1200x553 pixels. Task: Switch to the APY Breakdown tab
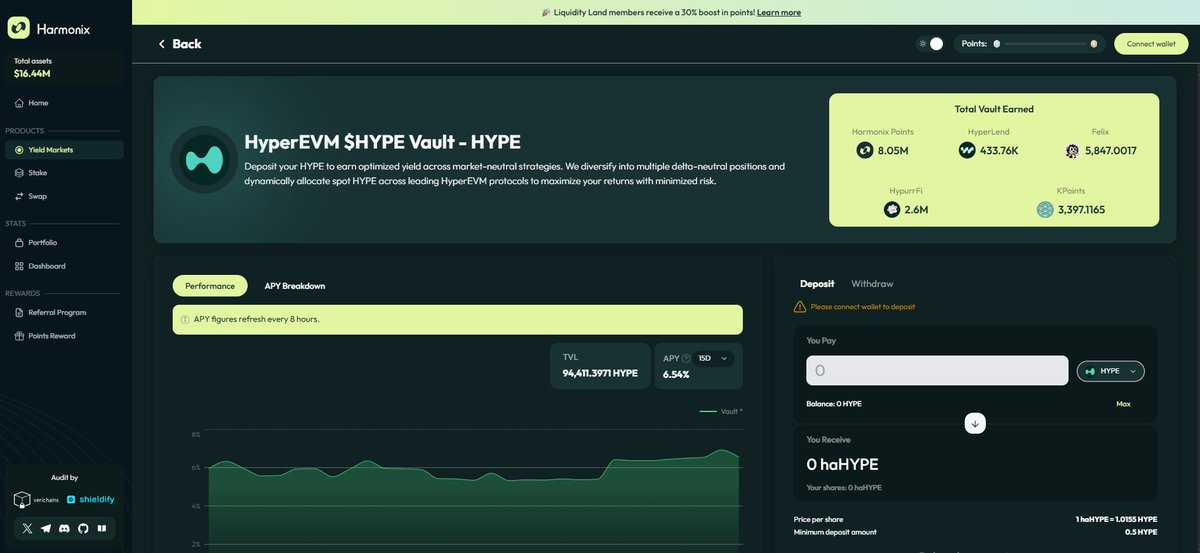click(x=295, y=286)
